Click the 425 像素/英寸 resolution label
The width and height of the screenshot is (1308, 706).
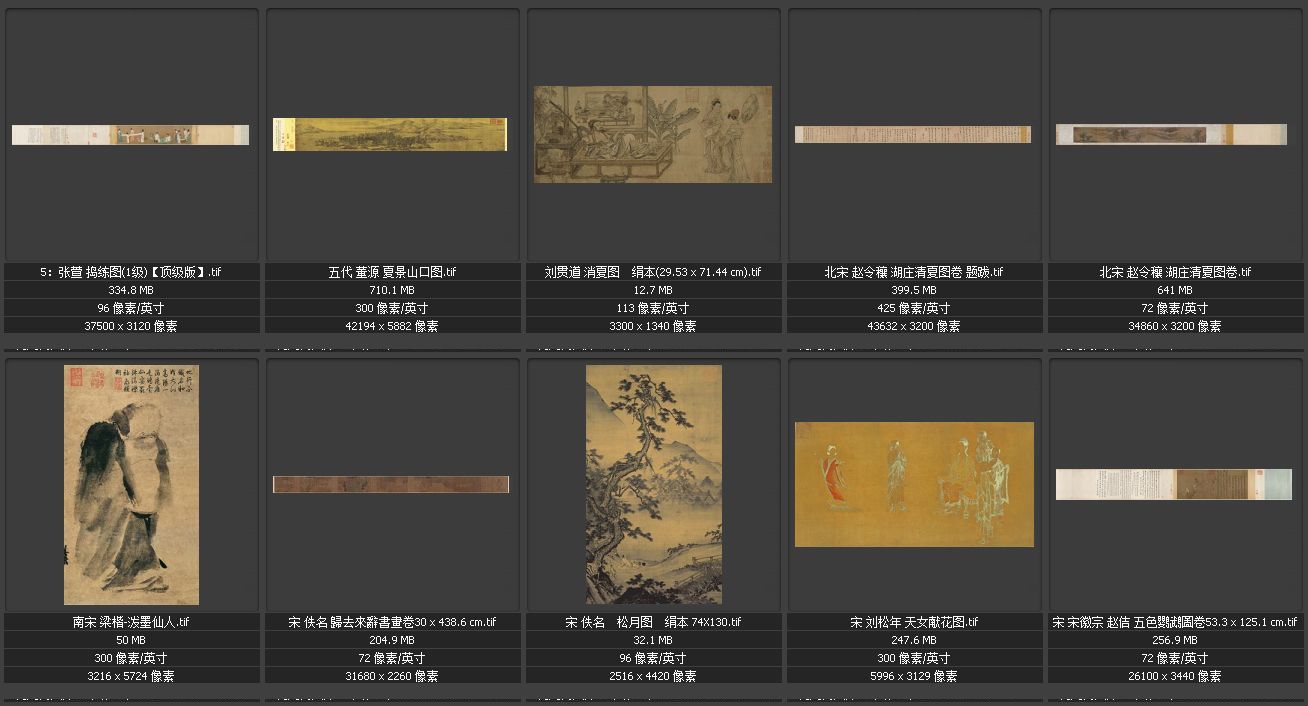(914, 308)
